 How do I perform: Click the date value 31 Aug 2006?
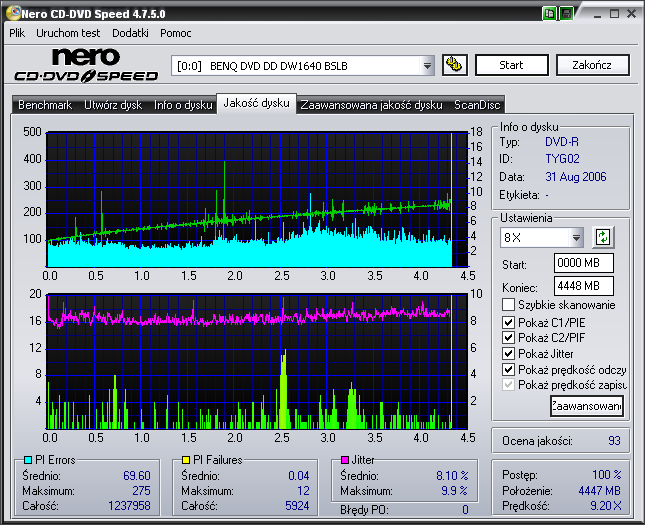point(575,177)
